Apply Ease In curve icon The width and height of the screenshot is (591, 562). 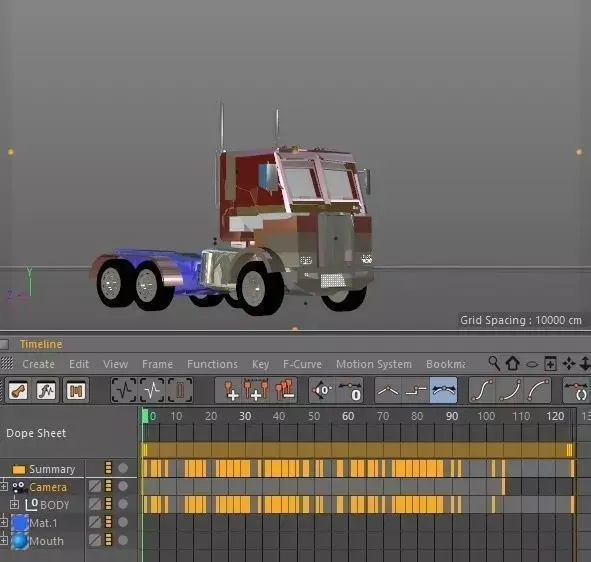[510, 390]
